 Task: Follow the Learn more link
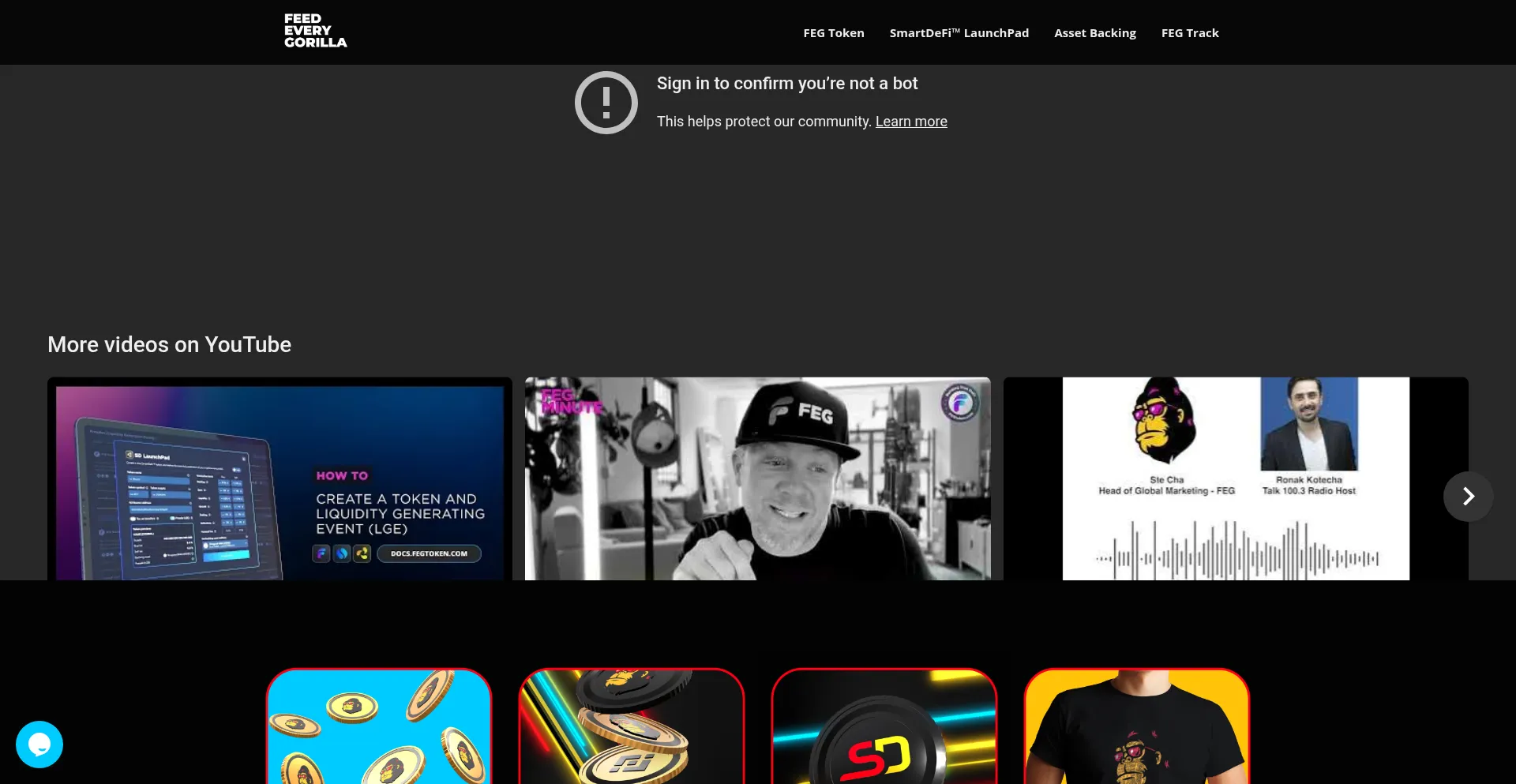[910, 122]
